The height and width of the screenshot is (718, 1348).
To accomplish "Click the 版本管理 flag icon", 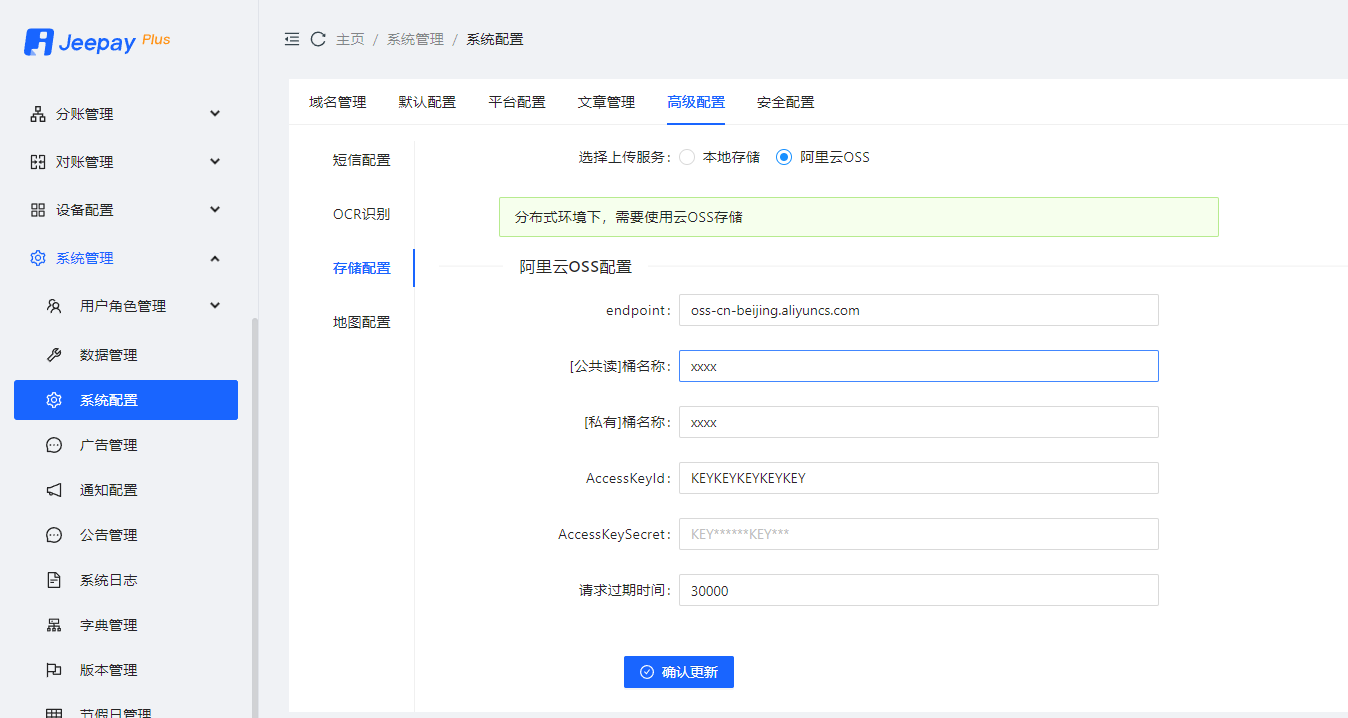I will [54, 670].
